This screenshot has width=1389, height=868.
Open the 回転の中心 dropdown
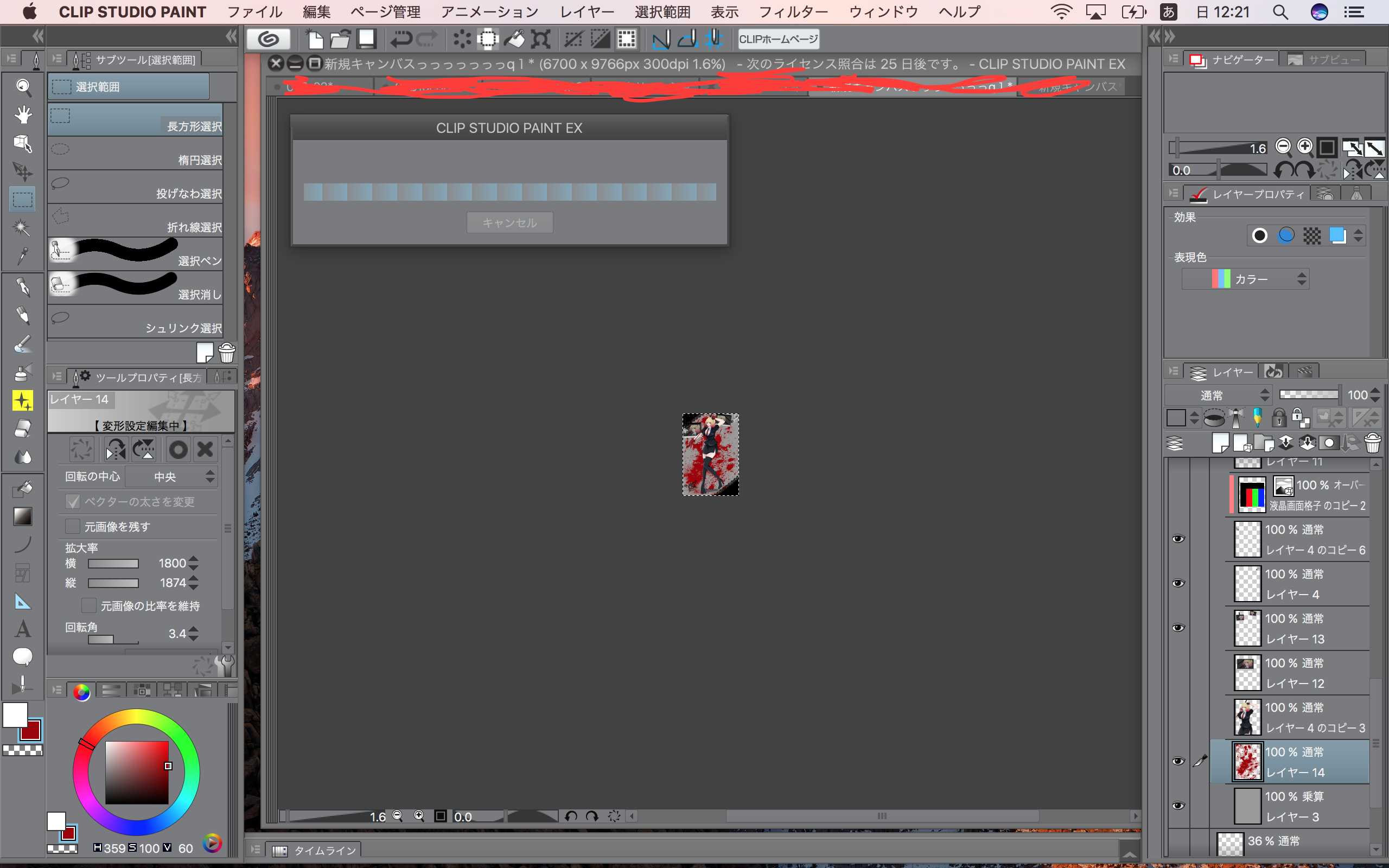[171, 476]
